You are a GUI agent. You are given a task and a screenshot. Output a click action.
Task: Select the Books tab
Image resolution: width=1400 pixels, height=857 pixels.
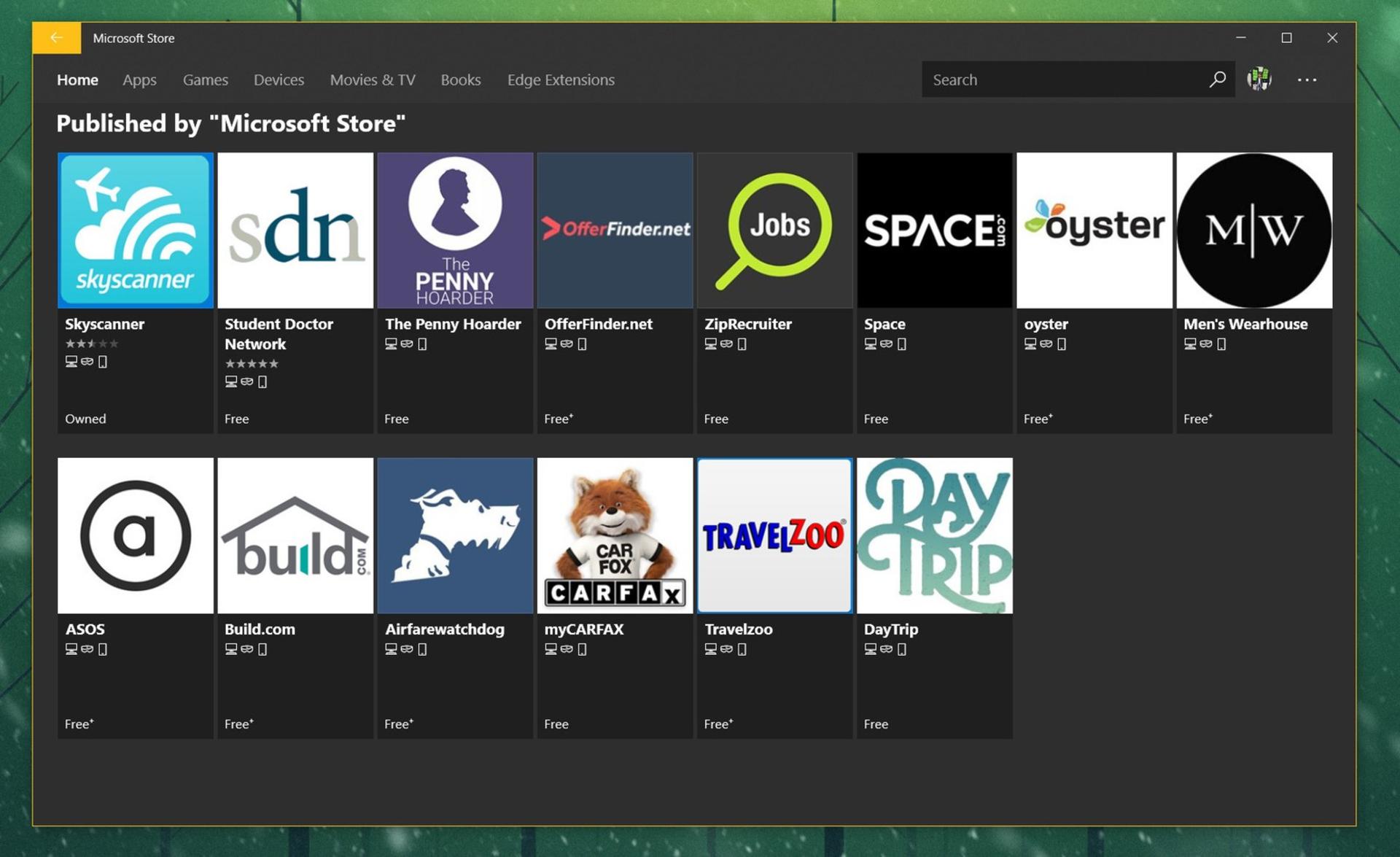click(461, 80)
